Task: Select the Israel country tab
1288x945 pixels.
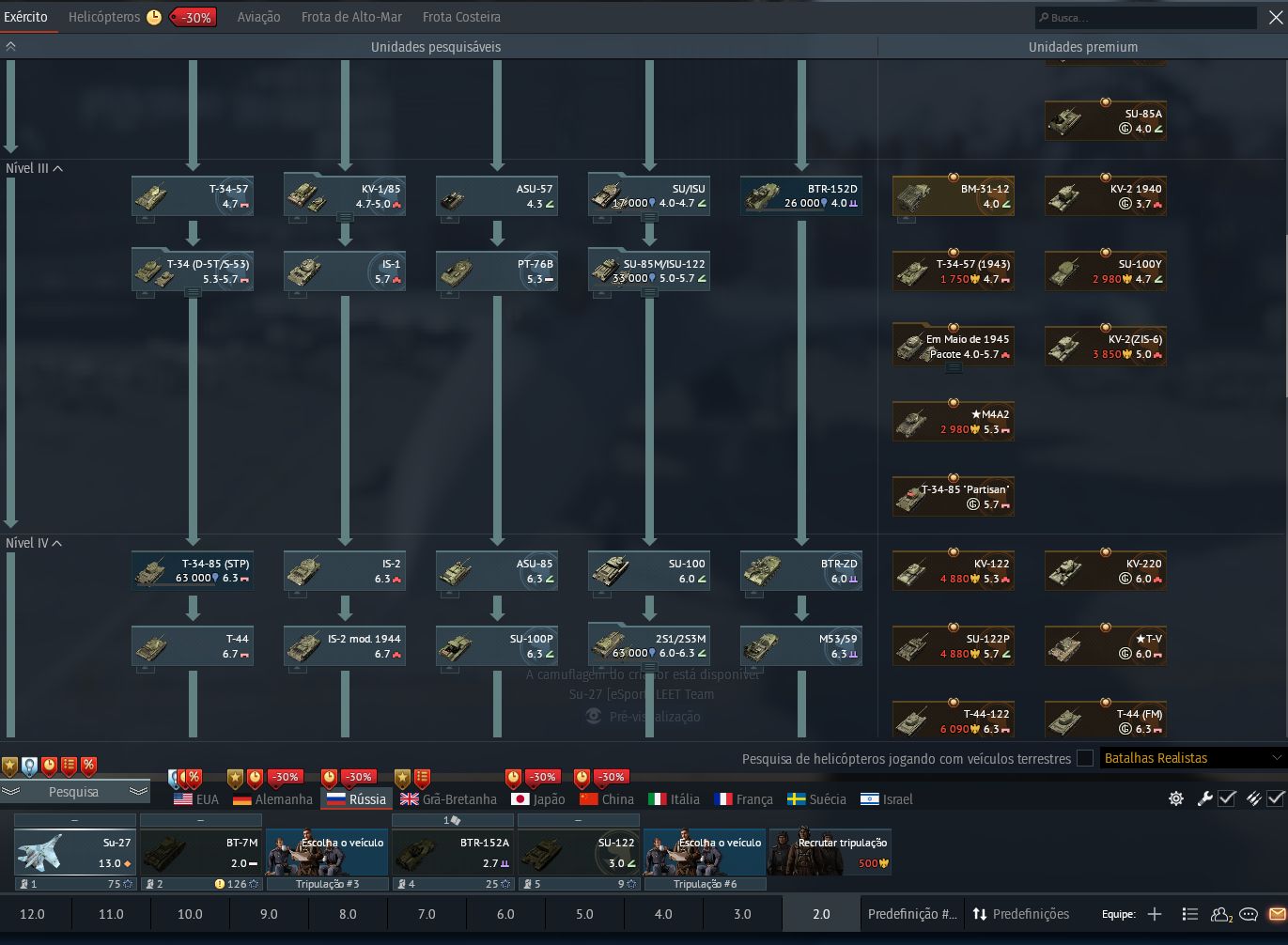Action: pos(887,799)
